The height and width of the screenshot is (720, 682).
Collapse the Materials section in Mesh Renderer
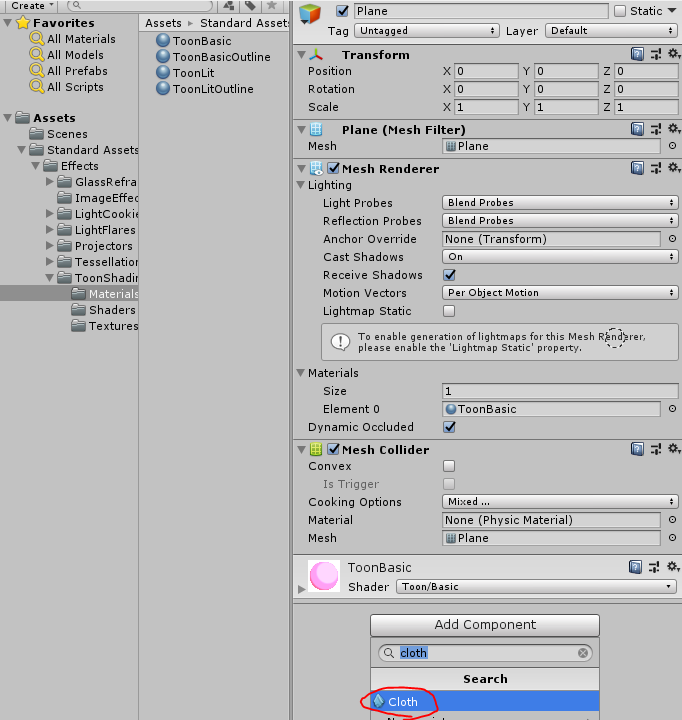[301, 372]
